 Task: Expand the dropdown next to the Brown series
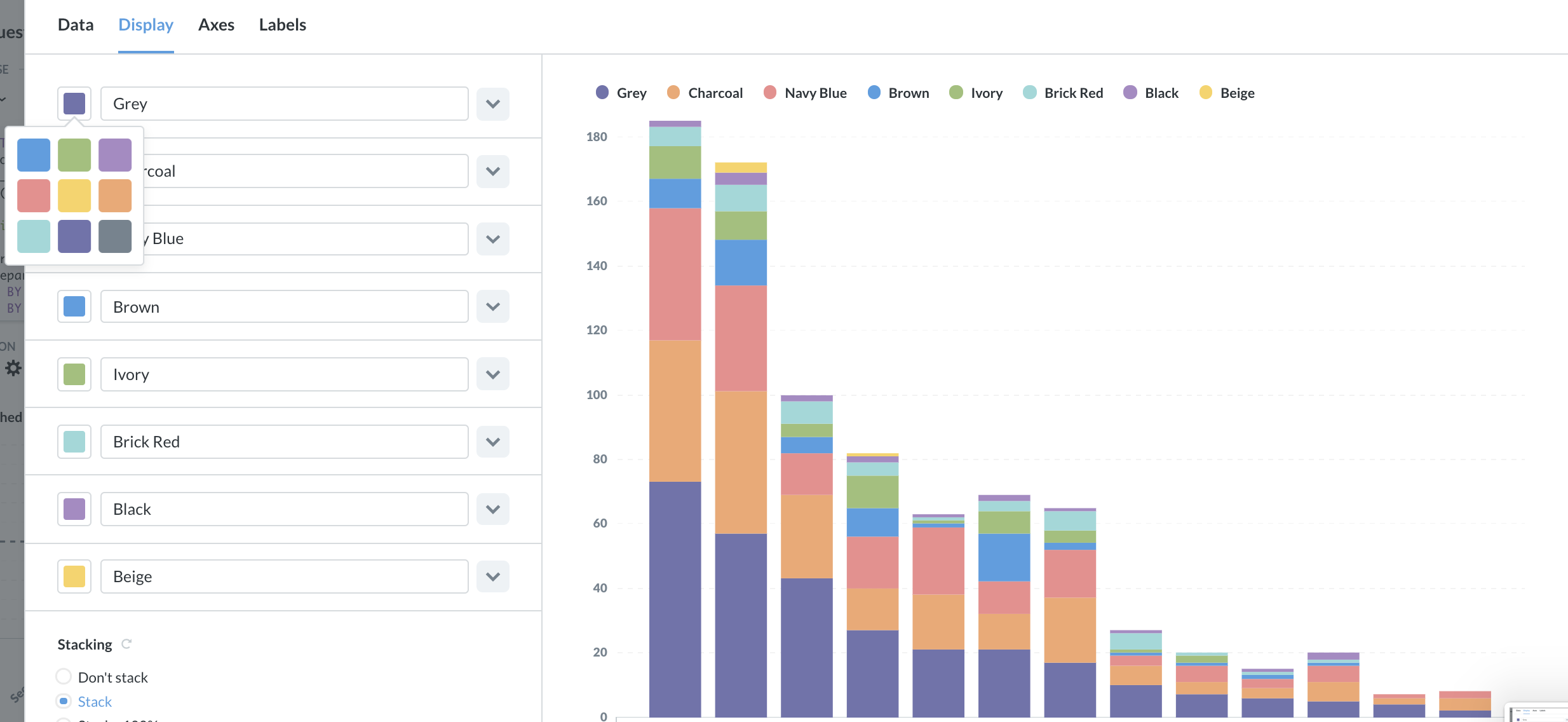[492, 306]
